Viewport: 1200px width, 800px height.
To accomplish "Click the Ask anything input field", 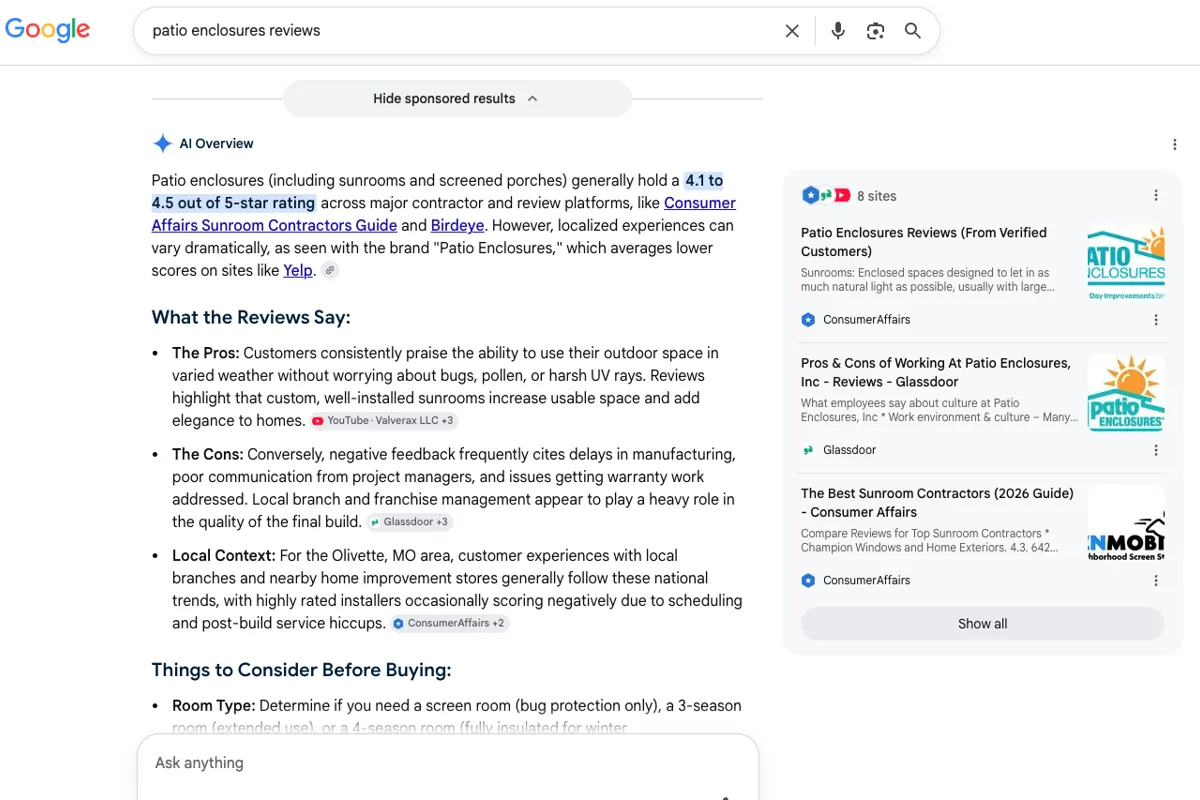I will [x=447, y=763].
